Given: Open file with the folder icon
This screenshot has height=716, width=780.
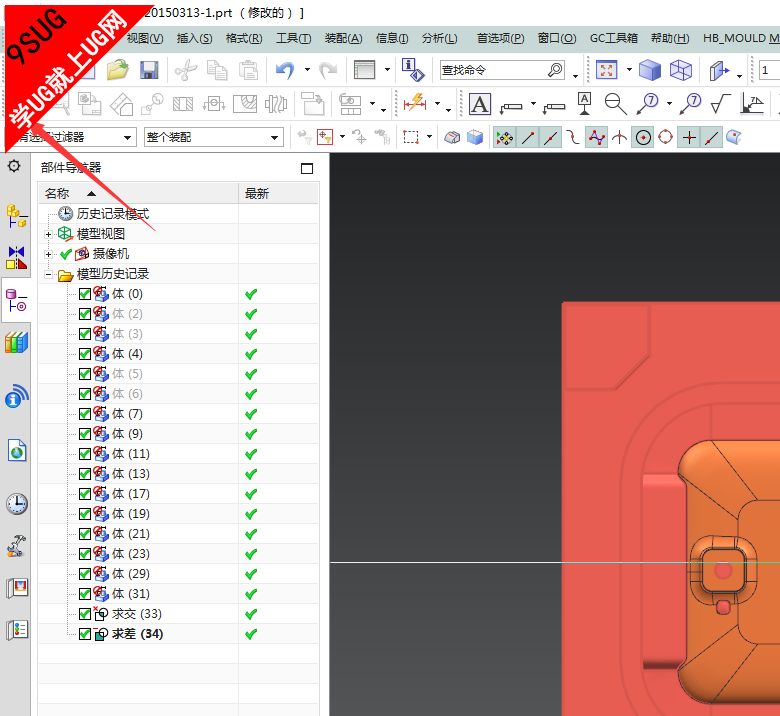Looking at the screenshot, I should tap(117, 70).
